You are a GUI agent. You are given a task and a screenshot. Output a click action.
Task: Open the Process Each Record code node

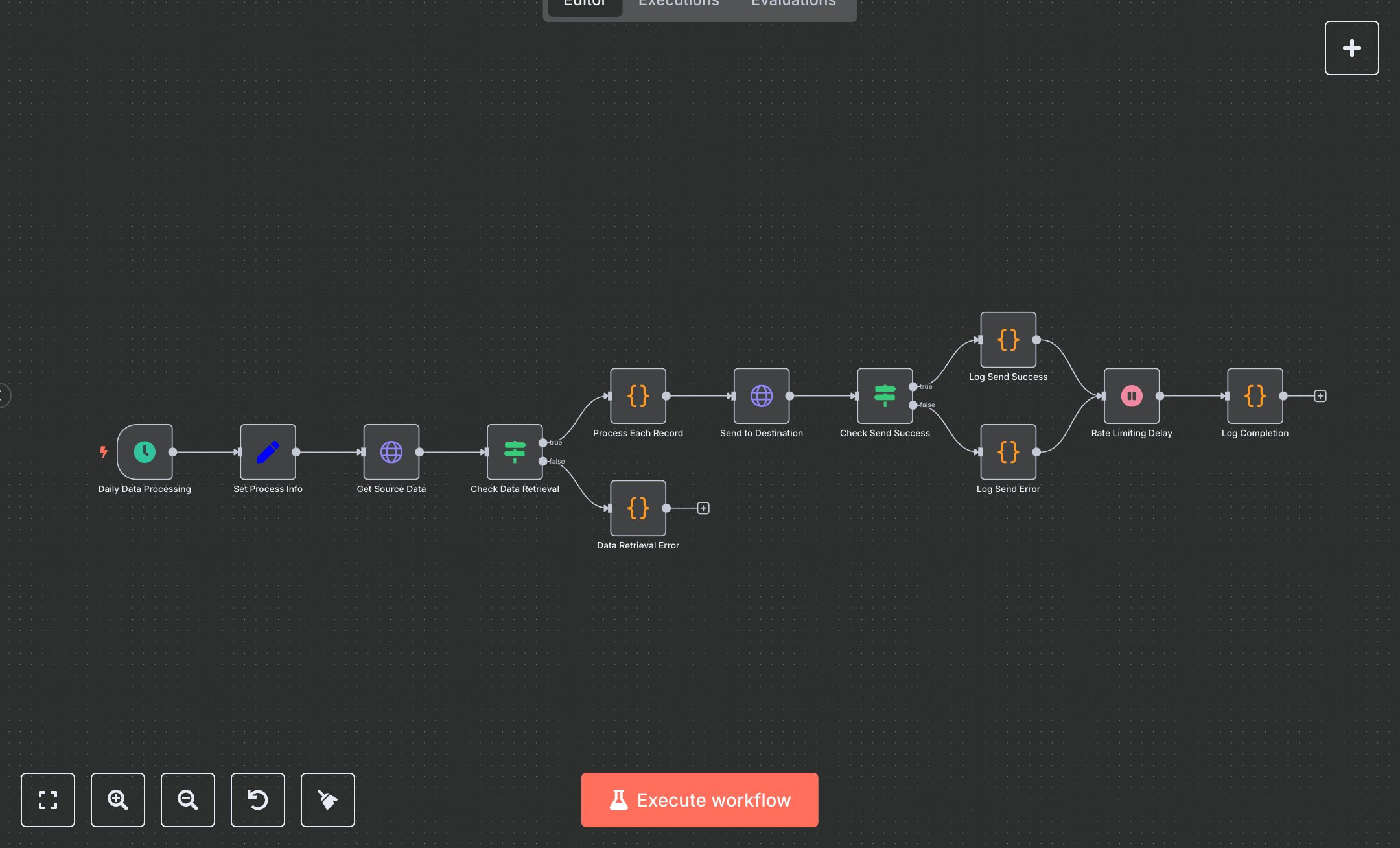pyautogui.click(x=638, y=395)
